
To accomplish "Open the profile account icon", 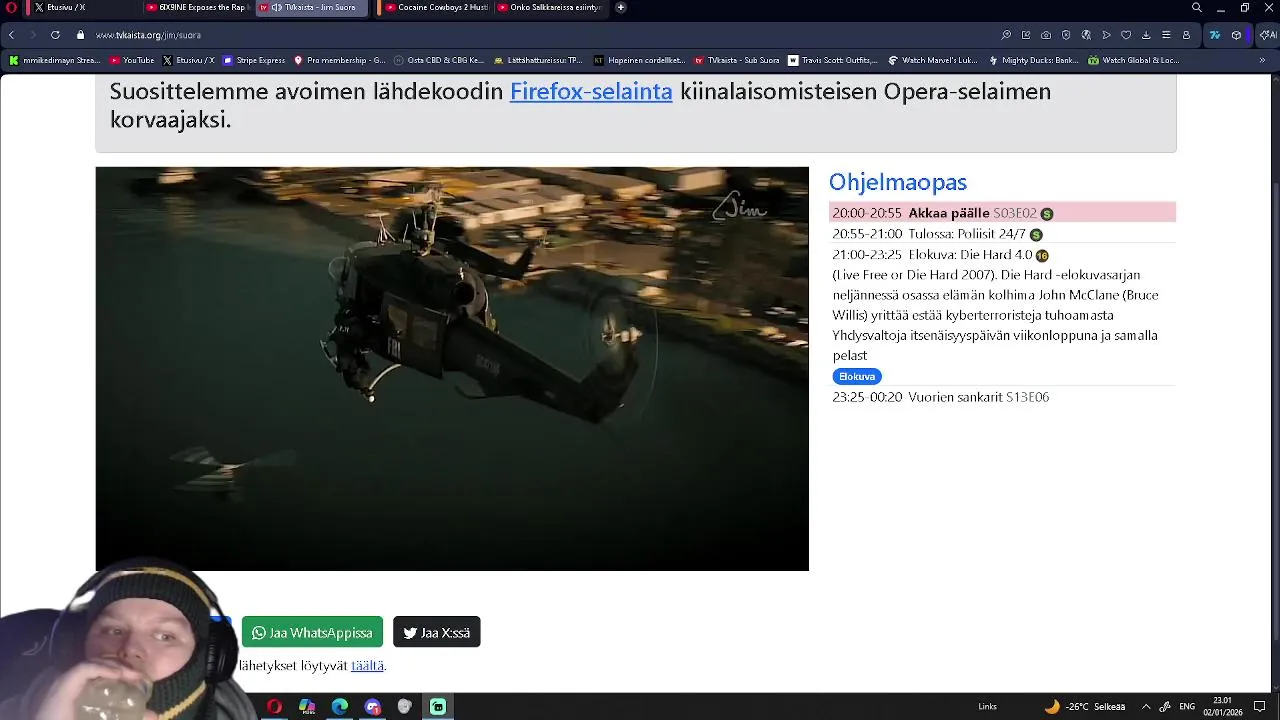I will click(x=1186, y=35).
